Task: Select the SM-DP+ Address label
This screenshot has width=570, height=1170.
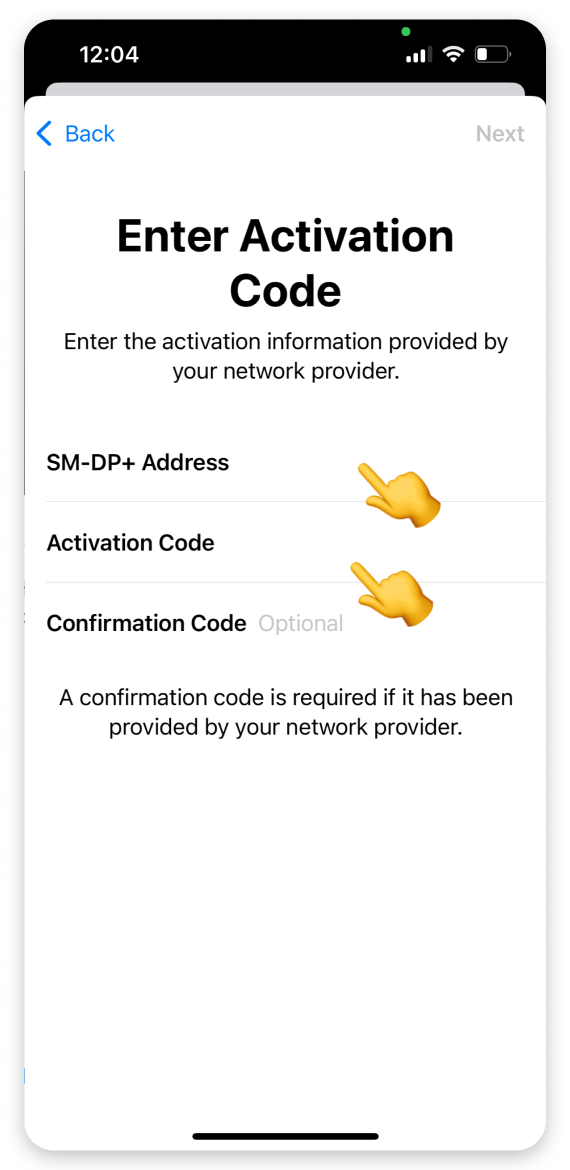Action: tap(138, 463)
